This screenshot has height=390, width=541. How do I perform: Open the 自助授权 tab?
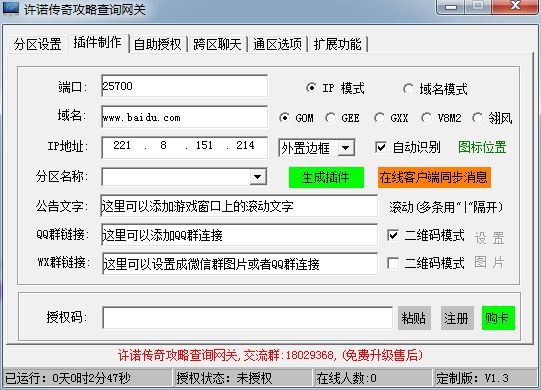(x=158, y=44)
